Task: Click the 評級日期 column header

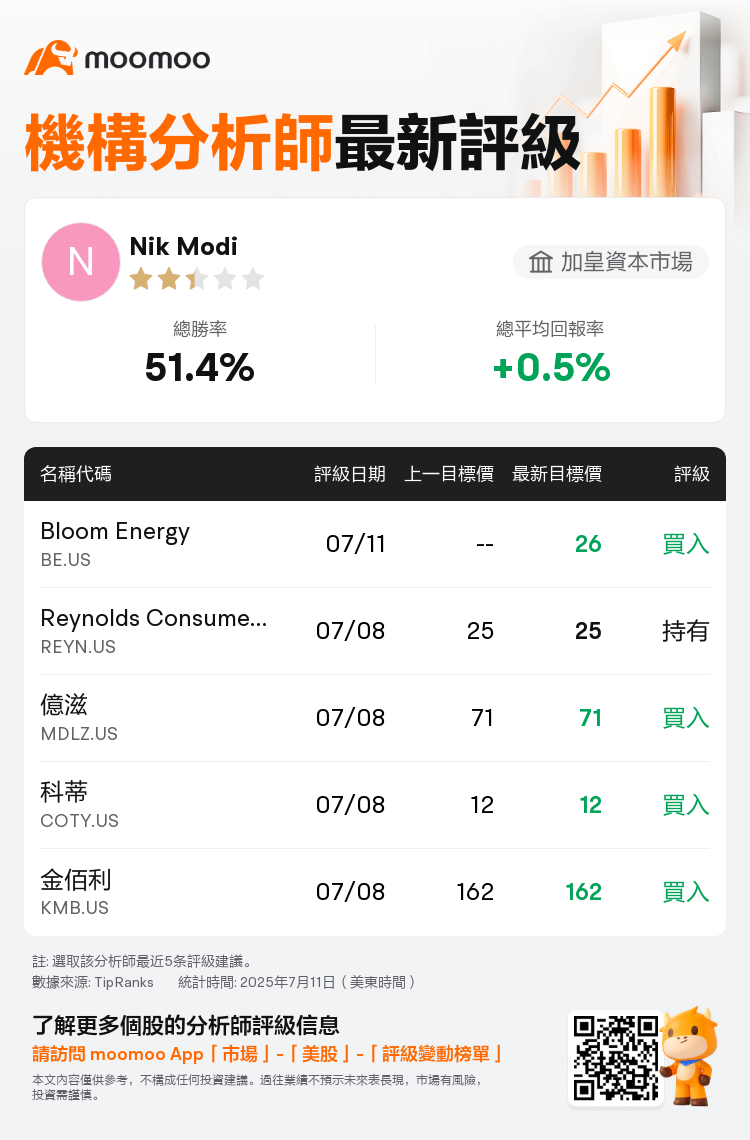Action: coord(350,474)
